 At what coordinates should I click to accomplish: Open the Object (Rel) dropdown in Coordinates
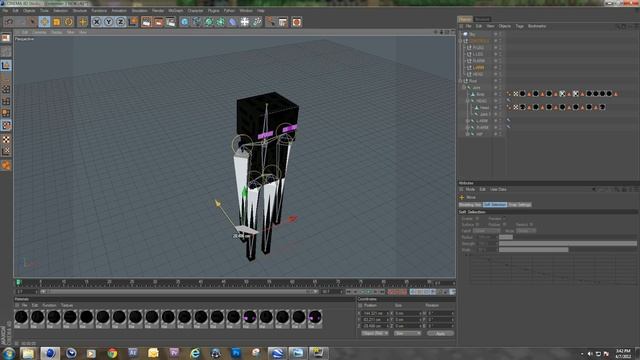[375, 333]
